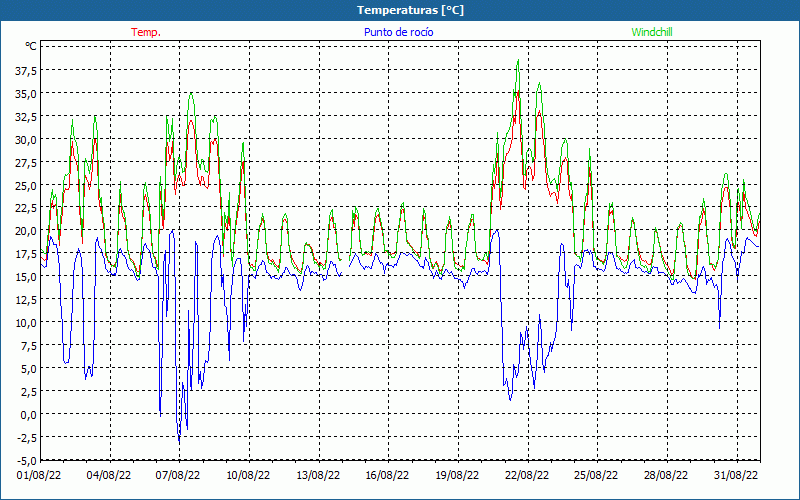This screenshot has height=500, width=800.
Task: Click the 37,5 y-axis value
Action: (x=26, y=70)
